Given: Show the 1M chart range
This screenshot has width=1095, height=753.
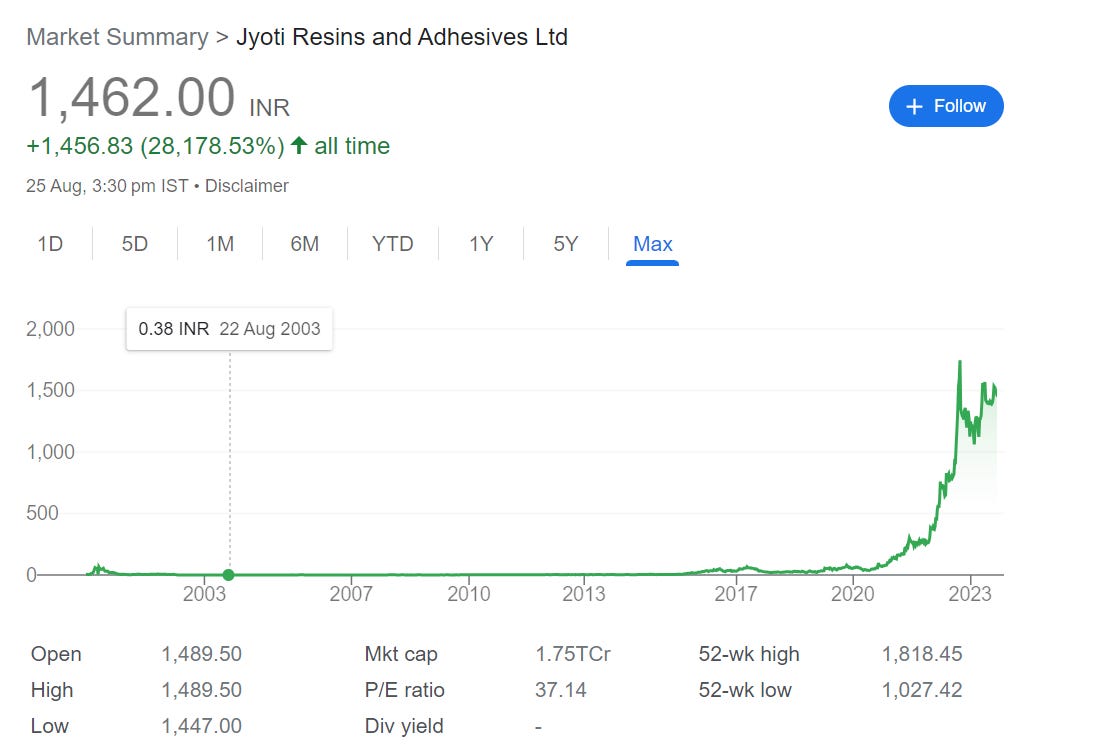Looking at the screenshot, I should (x=220, y=244).
